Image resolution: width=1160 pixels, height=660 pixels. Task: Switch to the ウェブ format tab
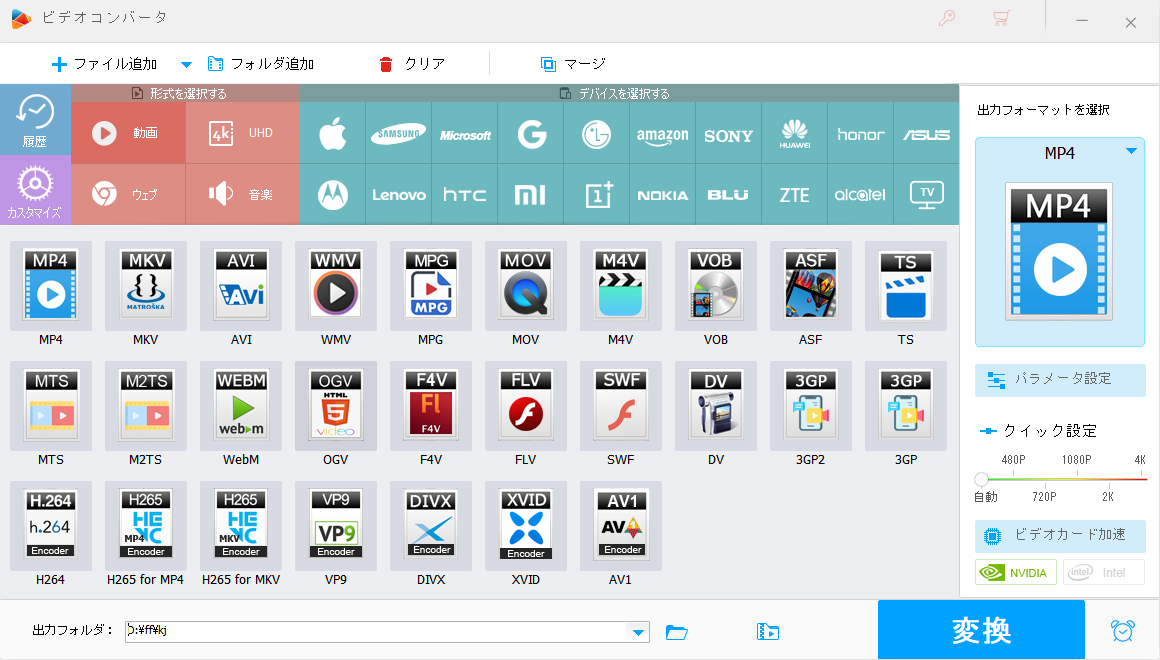click(128, 194)
